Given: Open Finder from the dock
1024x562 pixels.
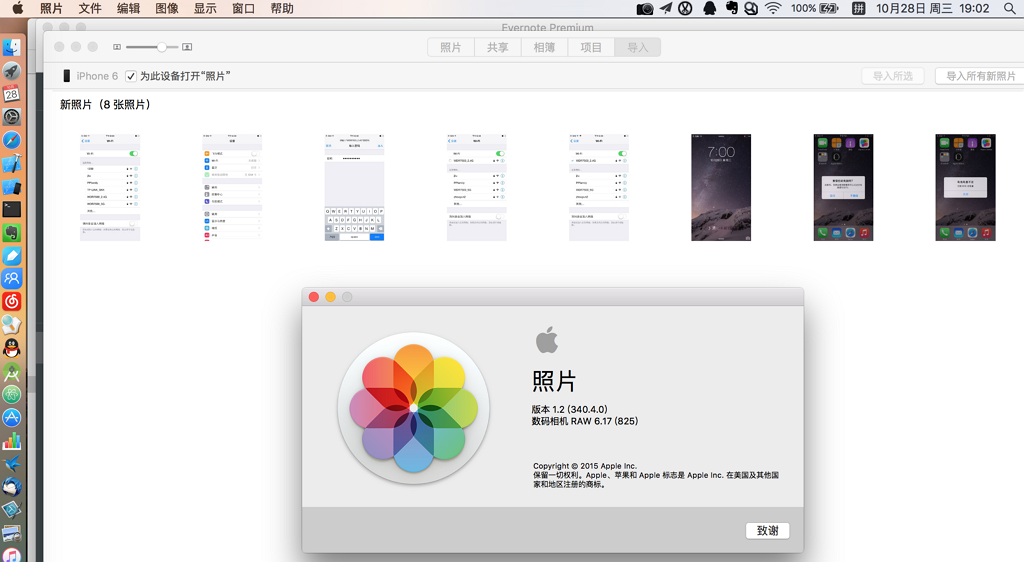Looking at the screenshot, I should coord(12,48).
